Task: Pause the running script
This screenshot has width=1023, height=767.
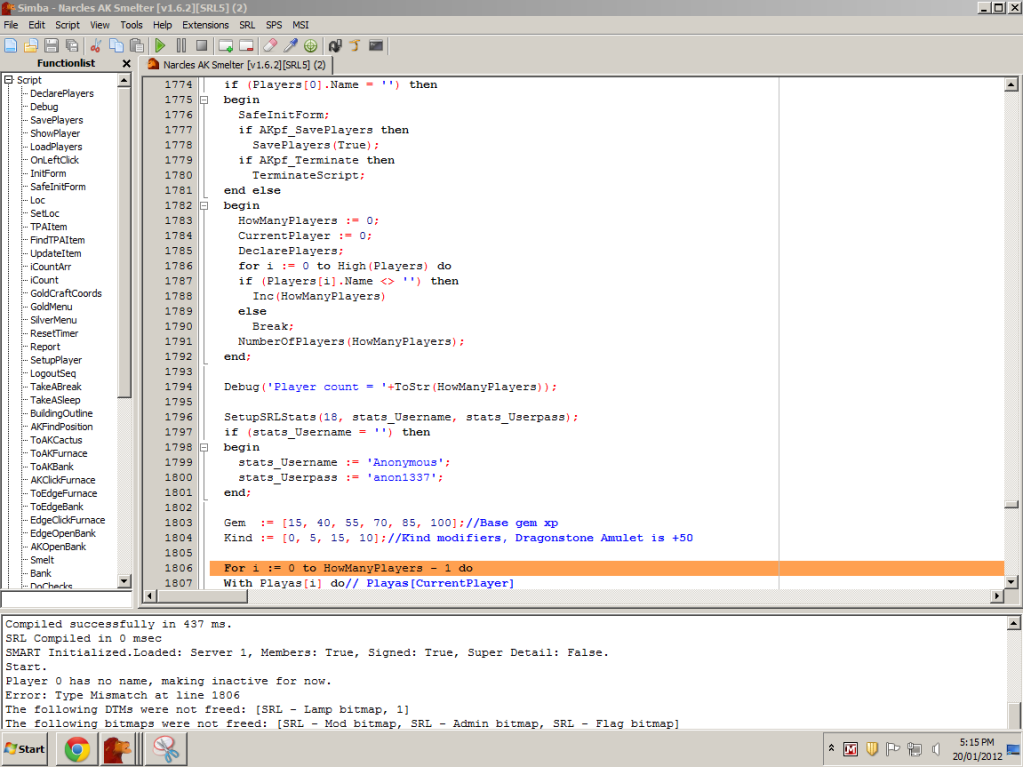Action: pyautogui.click(x=181, y=45)
